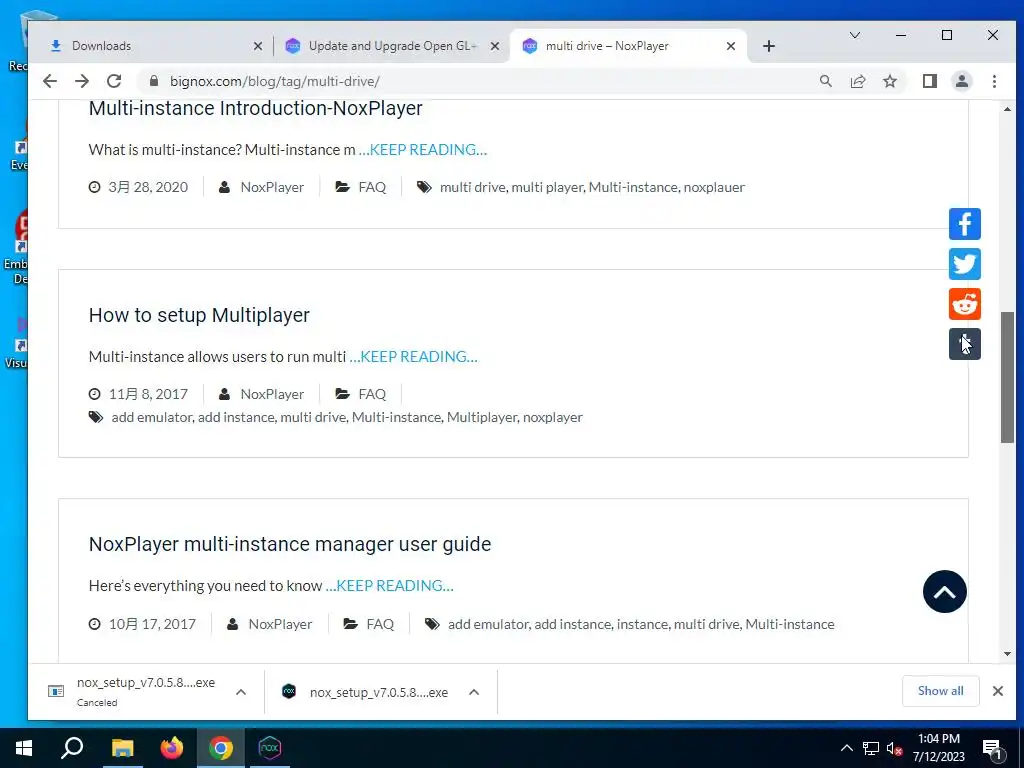Viewport: 1024px width, 768px height.
Task: Select the multi drive – NoxPlayer tab
Action: [x=627, y=46]
